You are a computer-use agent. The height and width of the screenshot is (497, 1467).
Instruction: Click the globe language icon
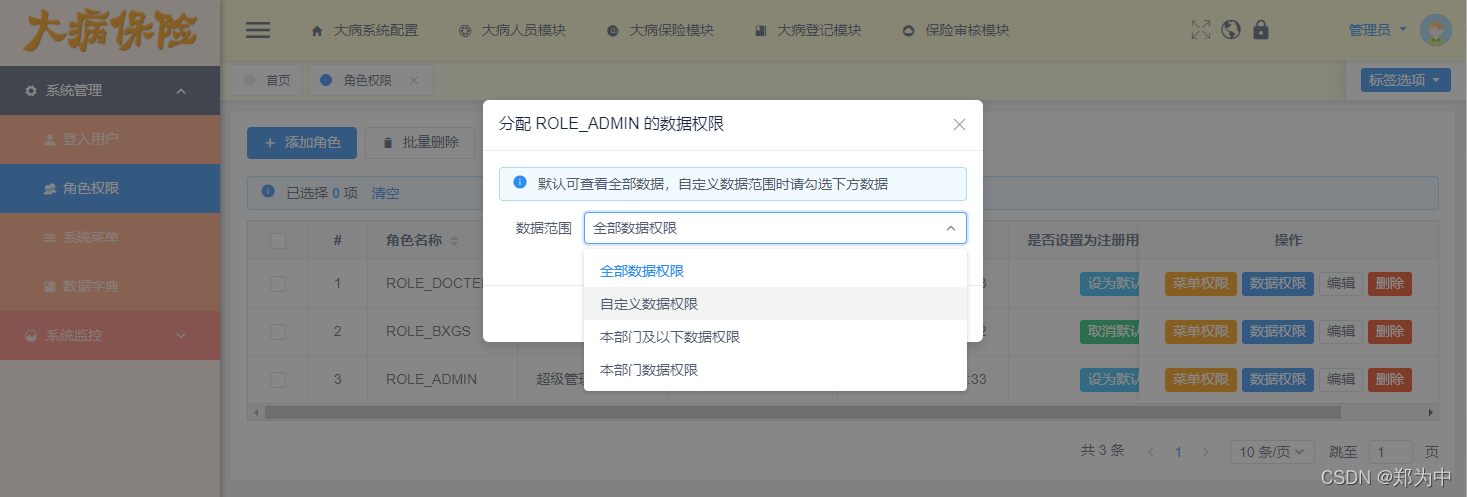[x=1231, y=30]
